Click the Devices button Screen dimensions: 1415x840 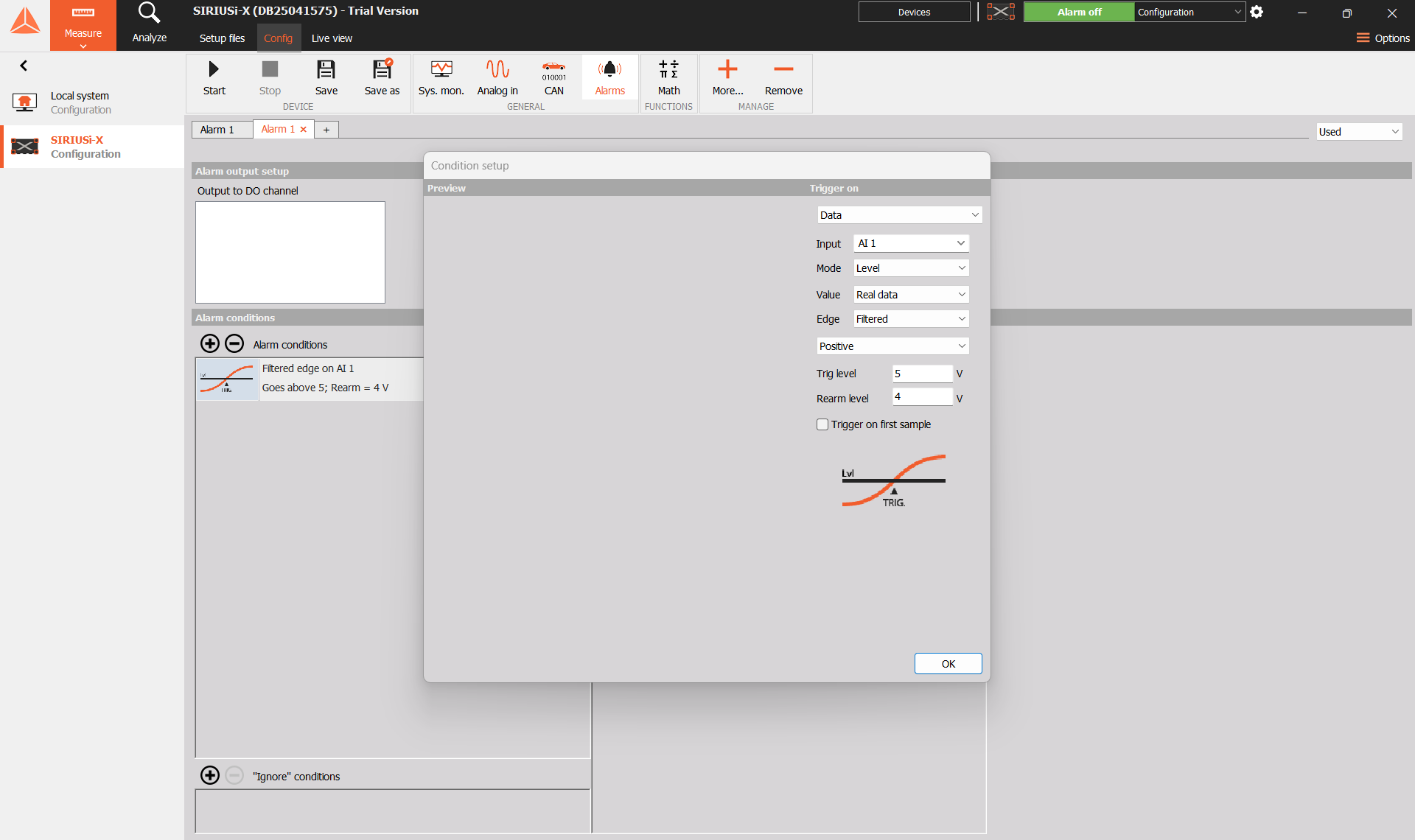pos(914,12)
